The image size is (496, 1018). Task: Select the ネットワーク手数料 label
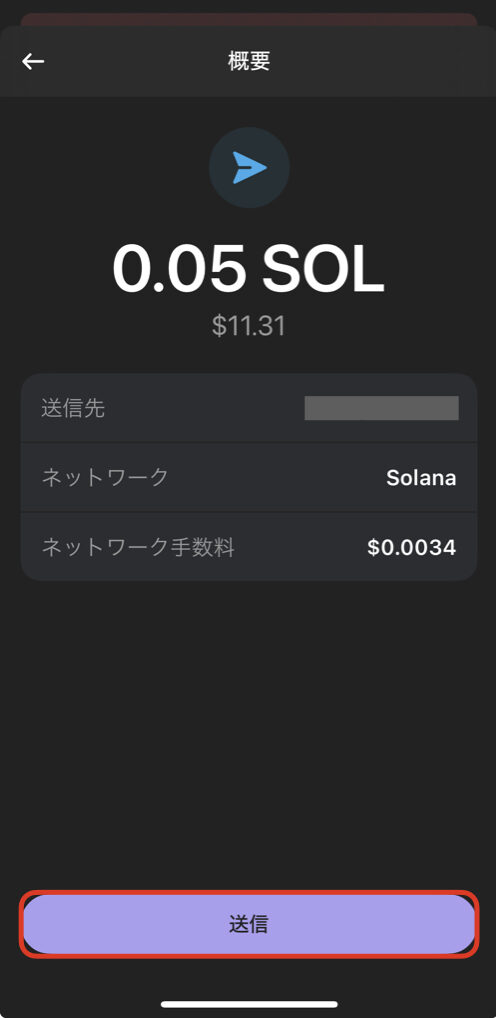(138, 547)
